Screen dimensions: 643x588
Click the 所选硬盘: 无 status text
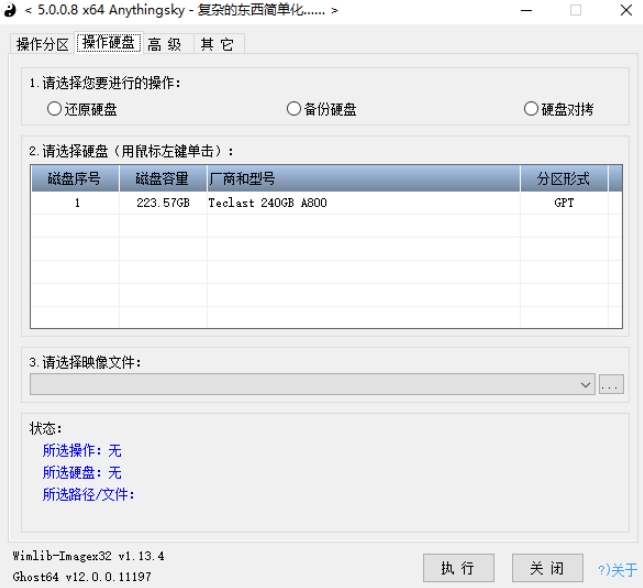(82, 472)
